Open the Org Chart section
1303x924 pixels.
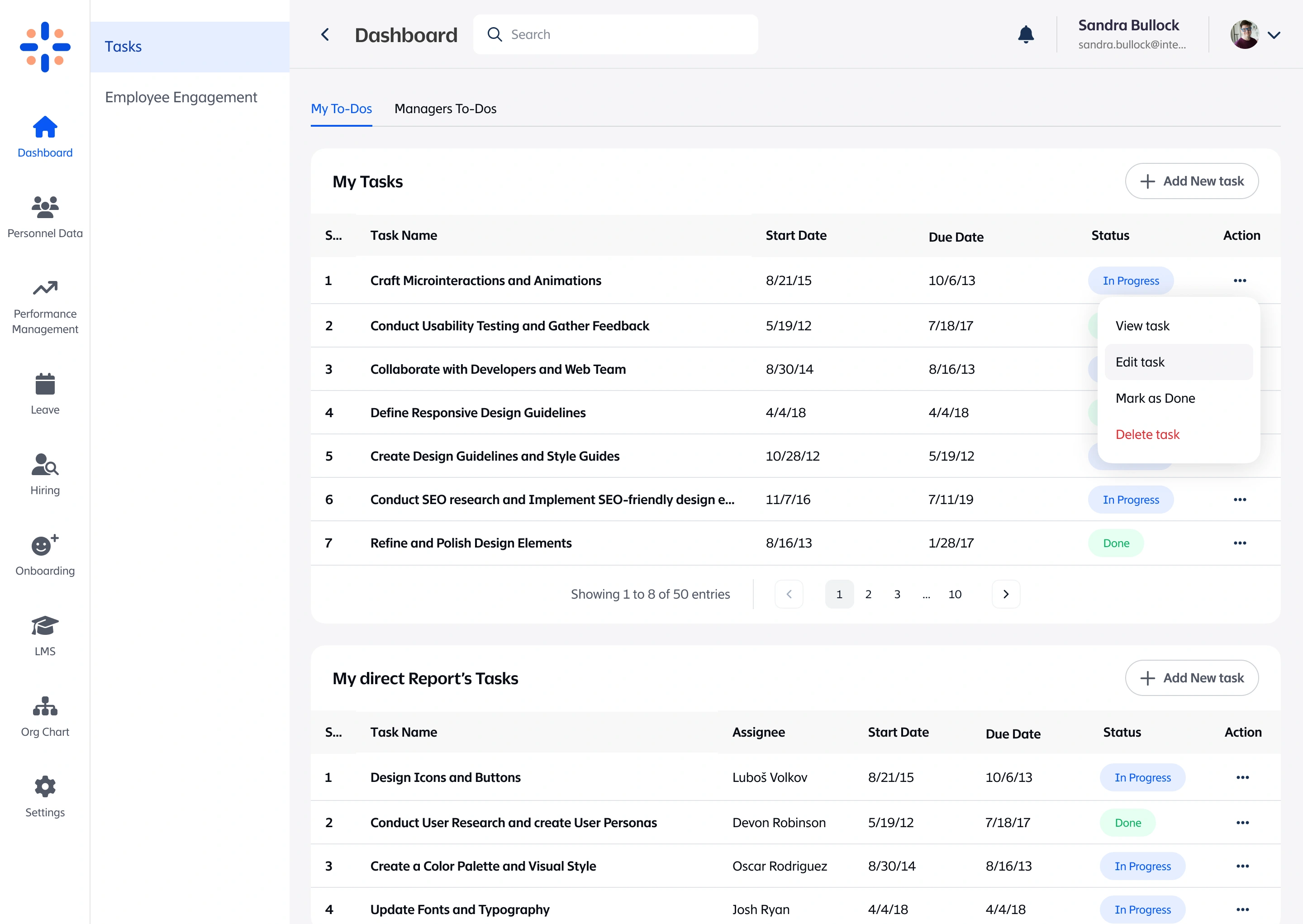click(x=45, y=716)
